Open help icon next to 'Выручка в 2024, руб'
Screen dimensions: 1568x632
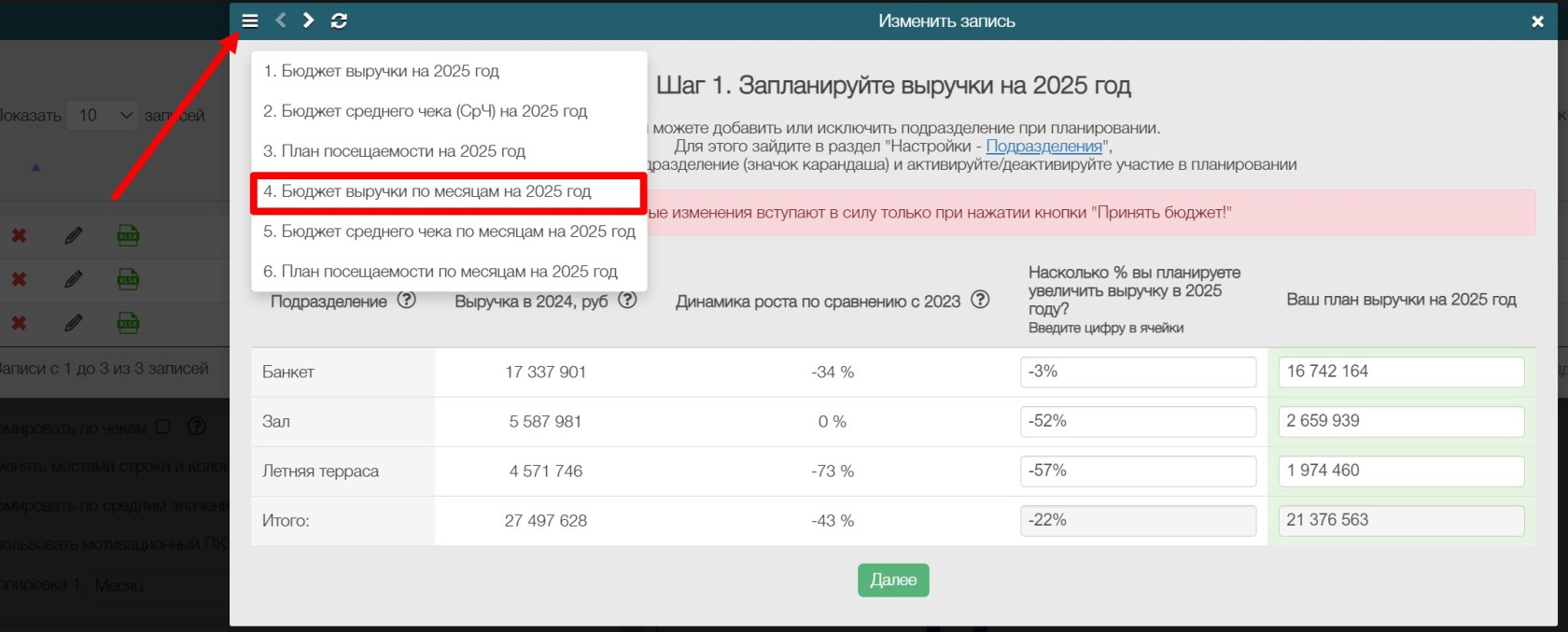627,301
